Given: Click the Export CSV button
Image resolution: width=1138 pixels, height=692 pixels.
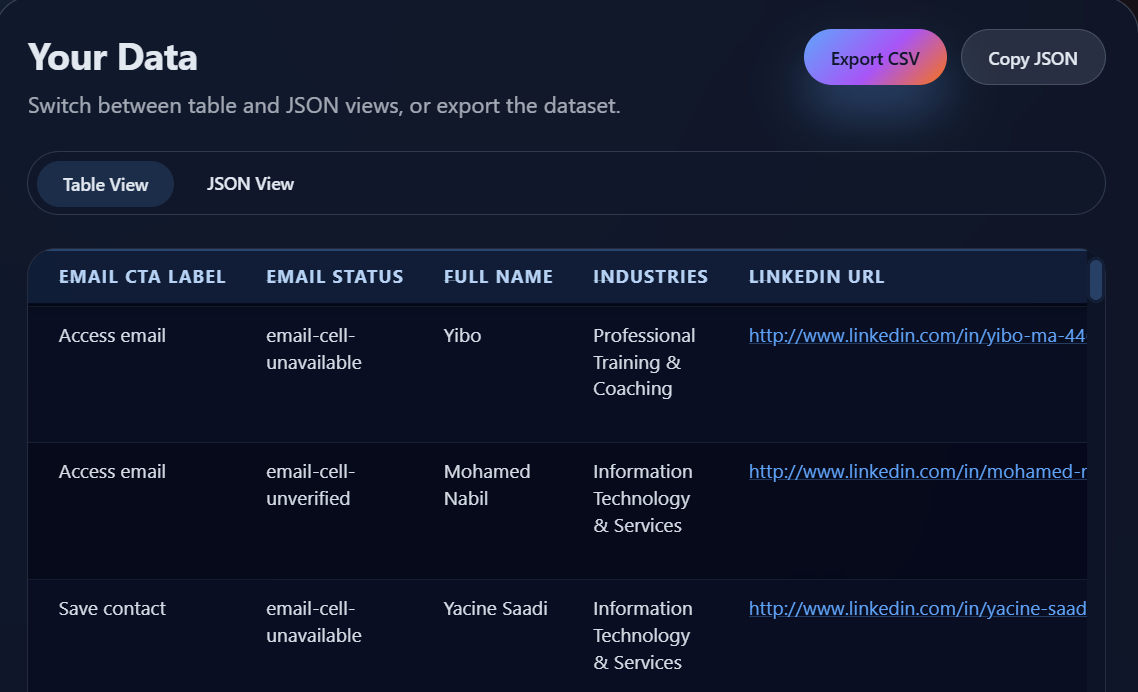Looking at the screenshot, I should [874, 57].
